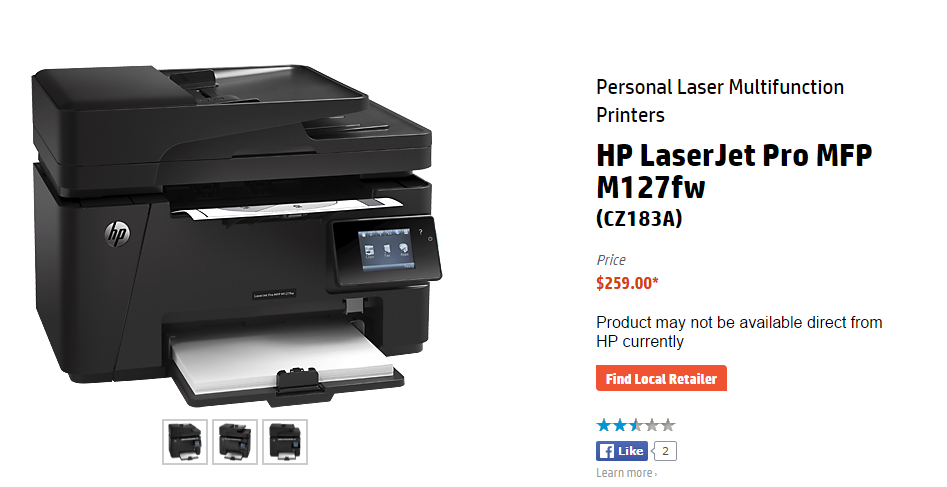The image size is (947, 487).
Task: Click the $259.00 price text
Action: pyautogui.click(x=627, y=283)
